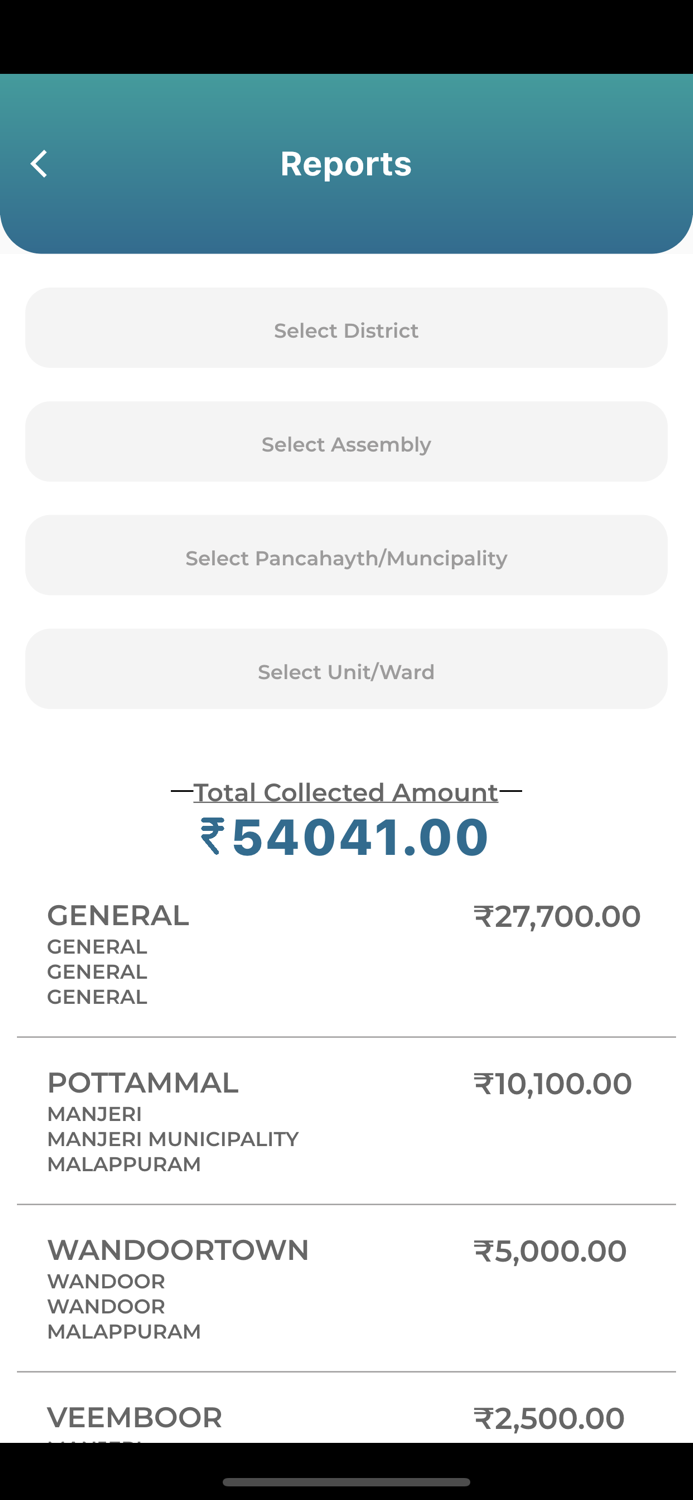Screen dimensions: 693x1500
Task: Tap MANJERI MUNICIPALITY under POTTAMMAL
Action: (173, 1139)
